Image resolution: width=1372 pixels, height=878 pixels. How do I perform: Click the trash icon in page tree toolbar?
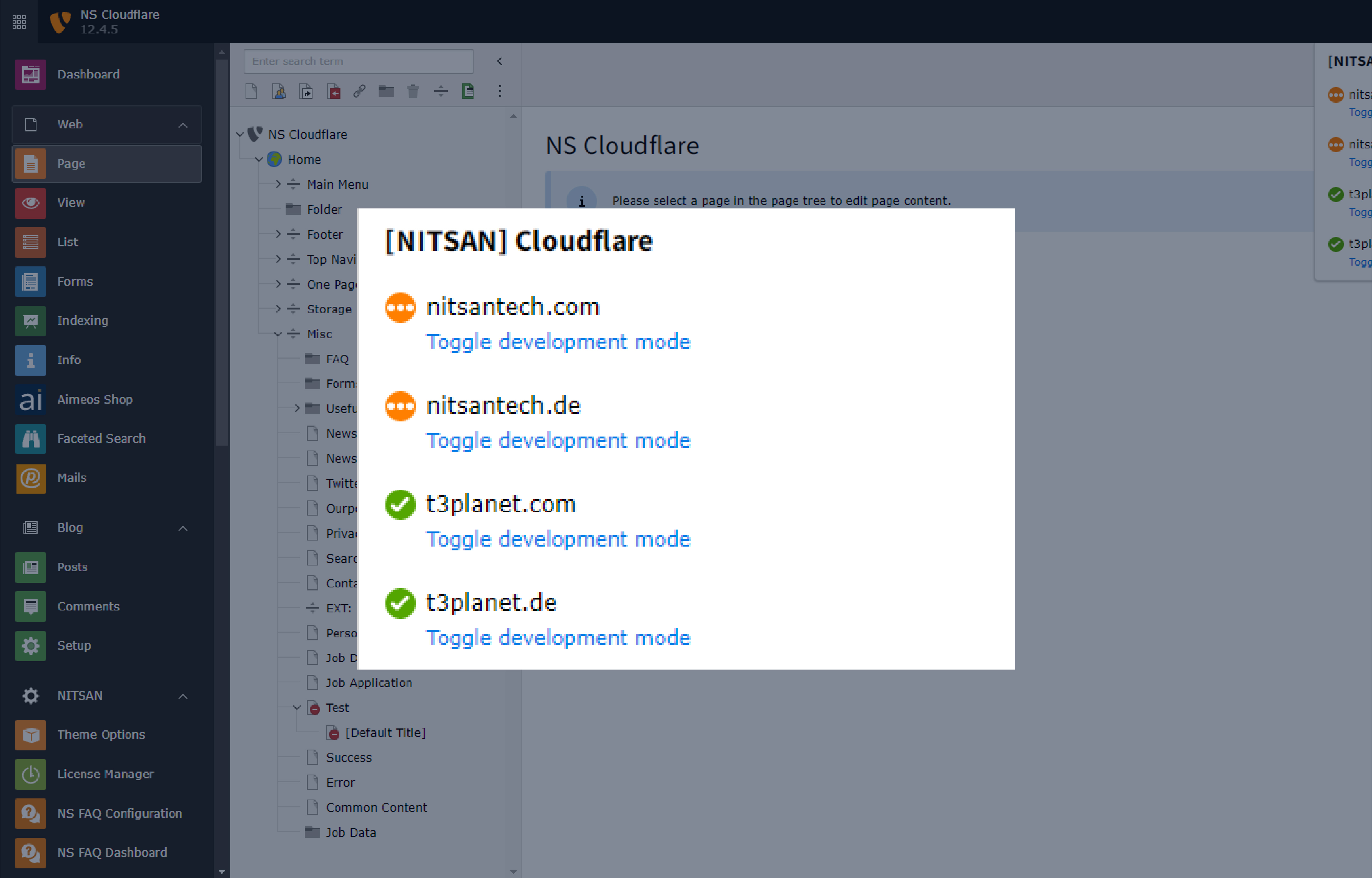[413, 91]
